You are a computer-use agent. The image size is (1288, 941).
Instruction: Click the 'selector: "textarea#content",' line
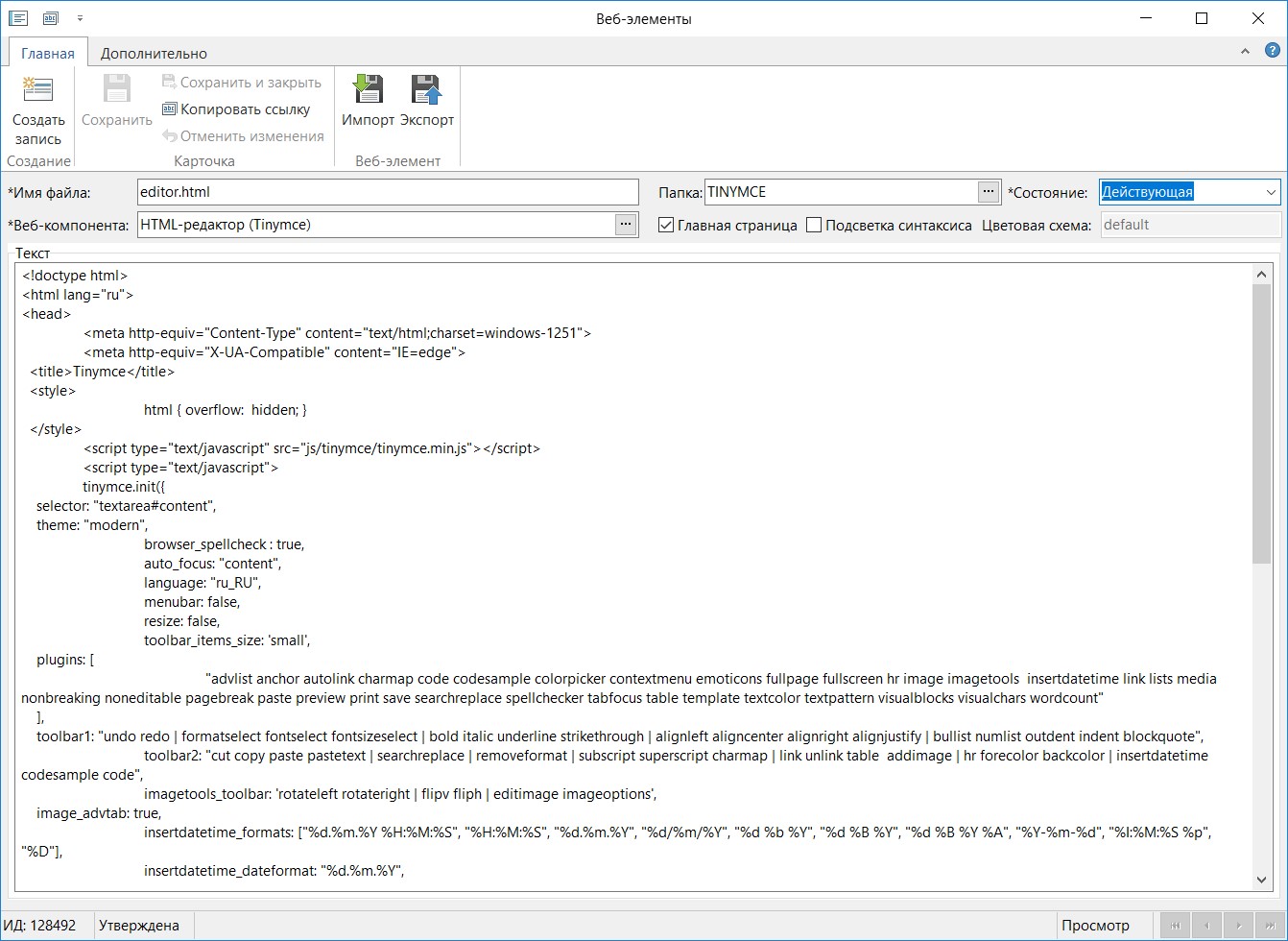127,506
